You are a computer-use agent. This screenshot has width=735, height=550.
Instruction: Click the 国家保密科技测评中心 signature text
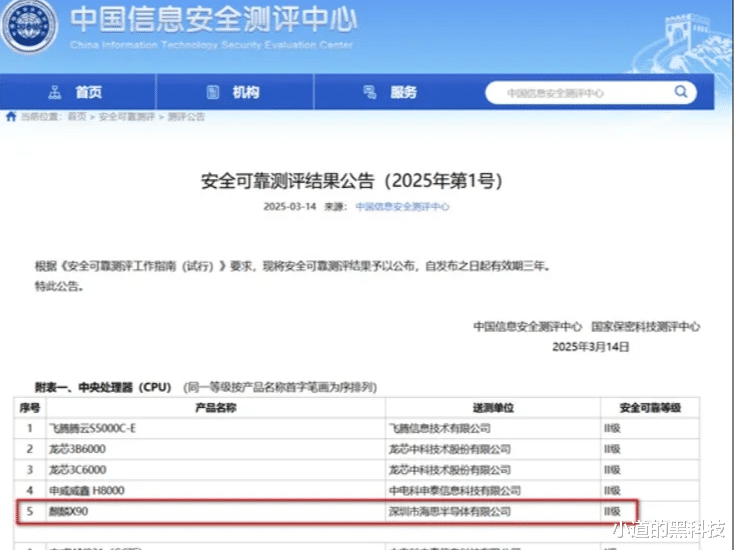pos(645,327)
